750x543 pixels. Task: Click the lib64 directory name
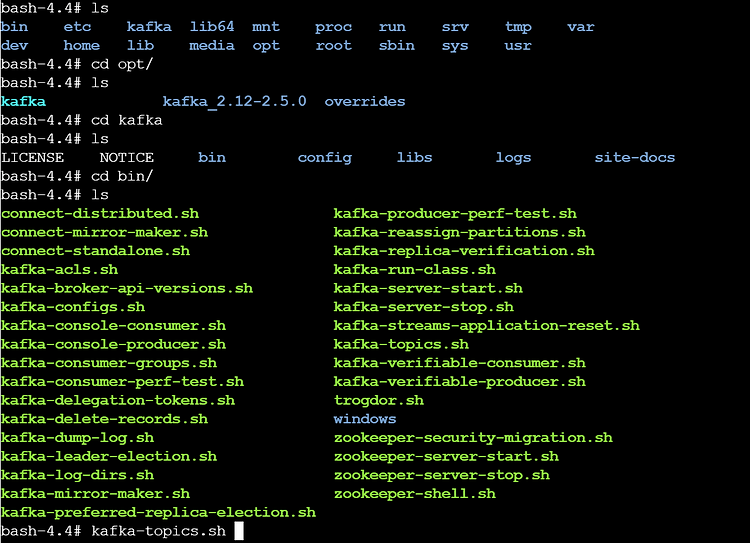pyautogui.click(x=212, y=27)
